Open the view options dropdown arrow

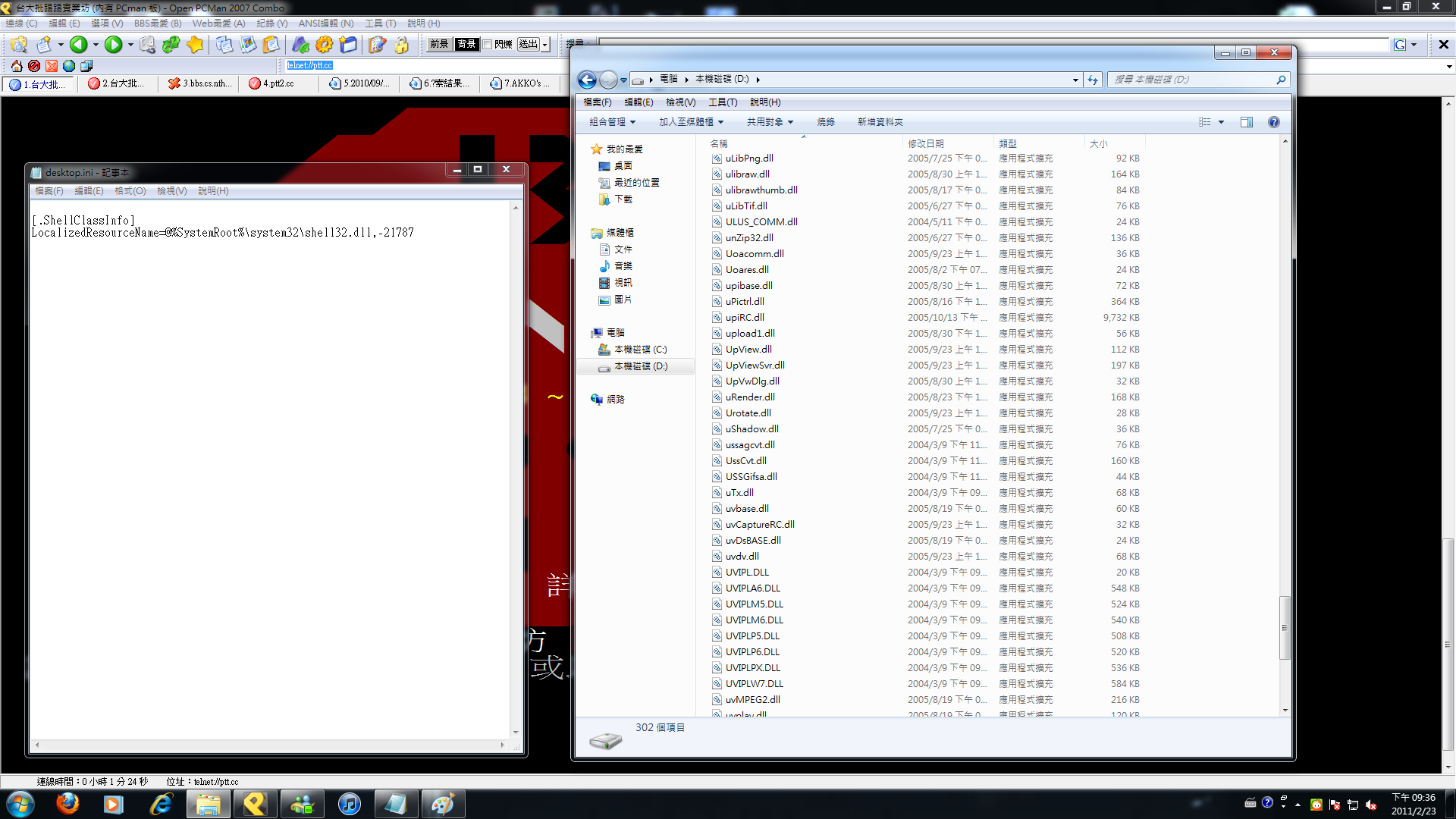click(1221, 122)
